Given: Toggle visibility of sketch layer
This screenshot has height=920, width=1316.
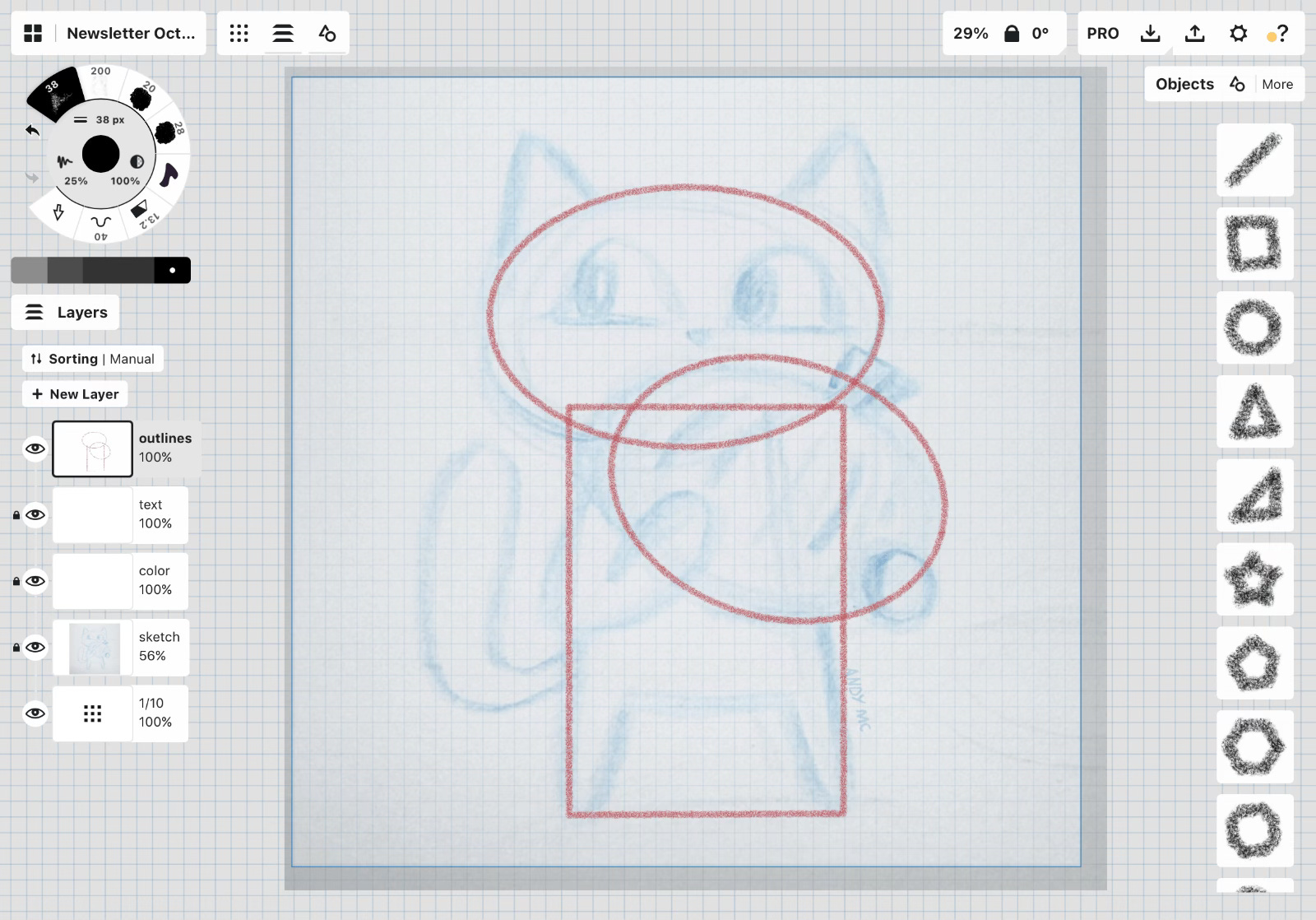Looking at the screenshot, I should (x=35, y=647).
